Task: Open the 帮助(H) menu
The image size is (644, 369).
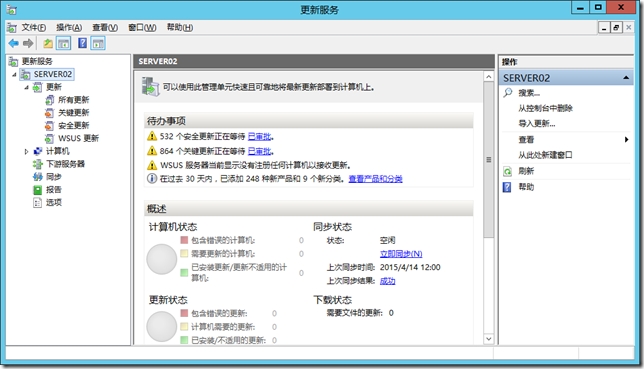Action: click(180, 28)
